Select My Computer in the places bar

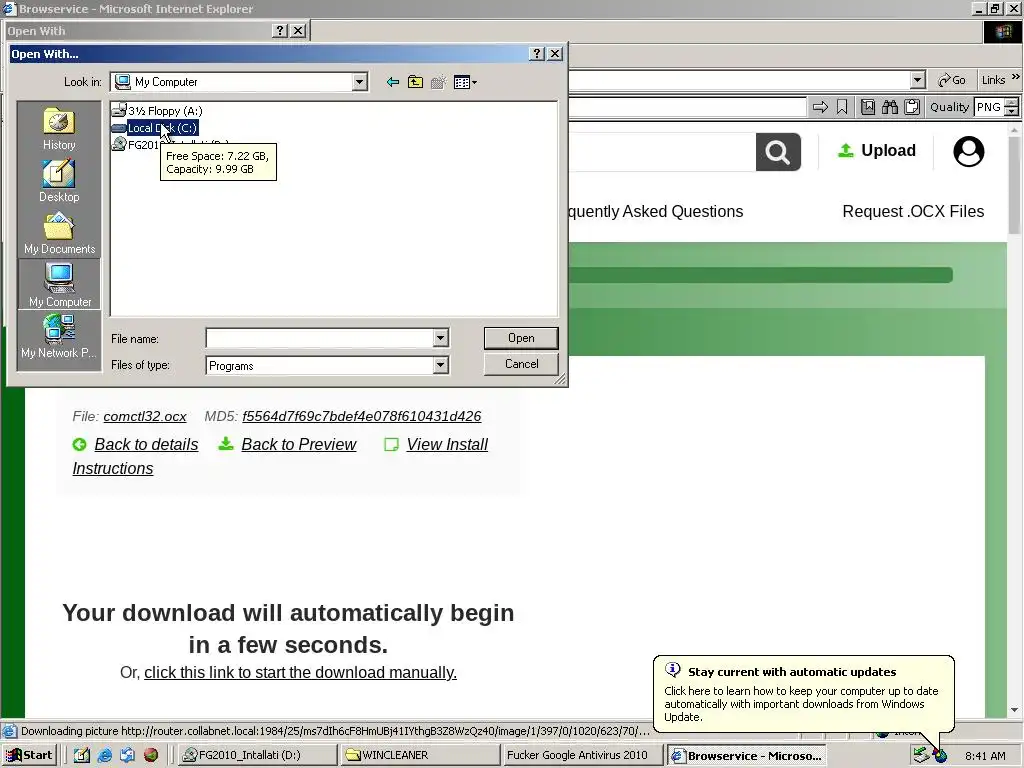point(59,285)
